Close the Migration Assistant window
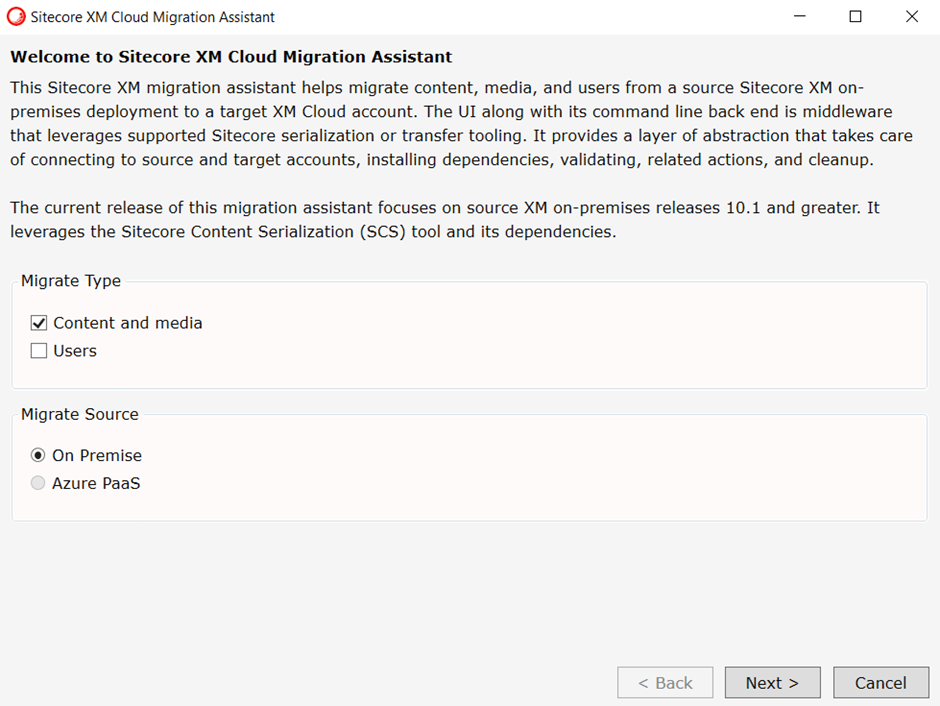The image size is (940, 706). [x=912, y=16]
